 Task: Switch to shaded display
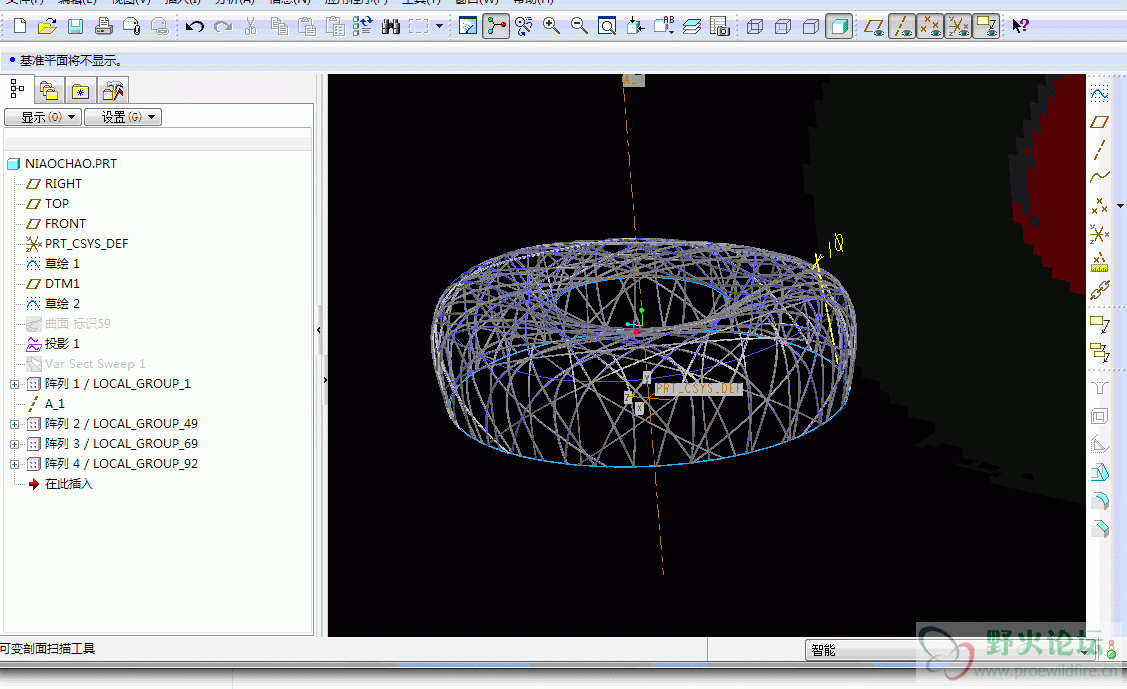(x=839, y=27)
